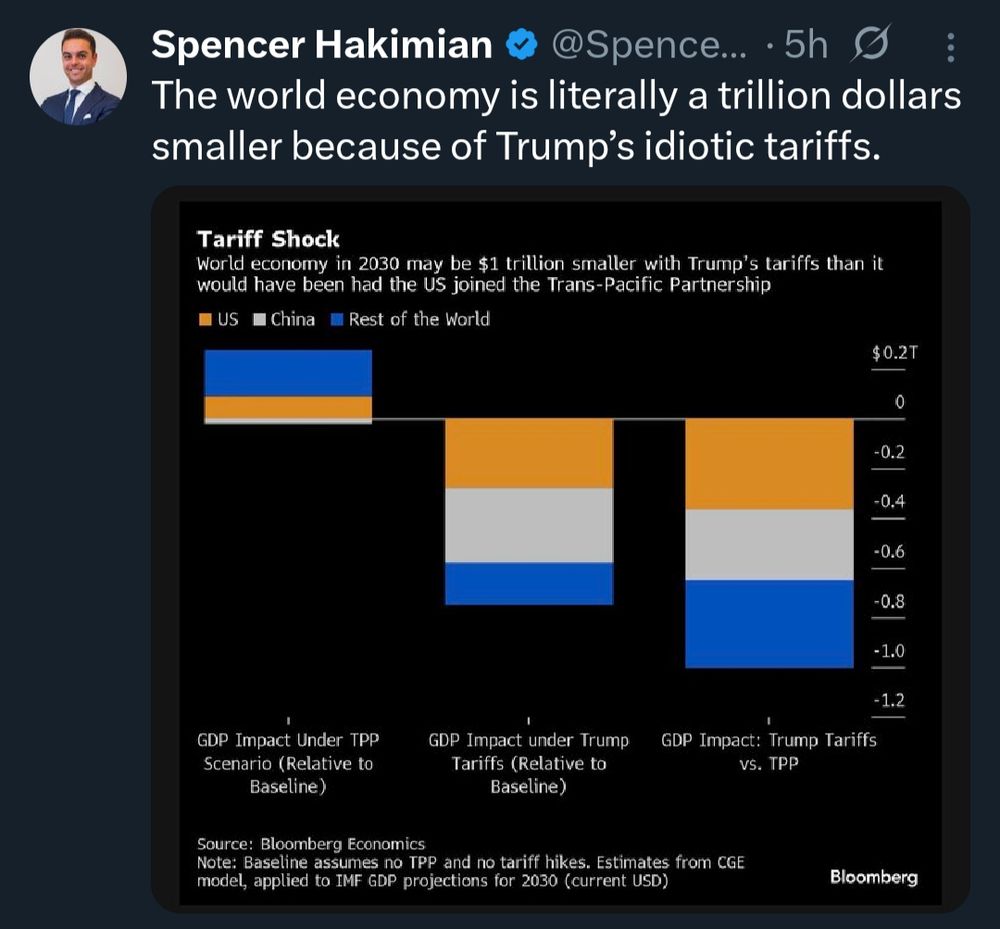Click the Source: Bloomberg Economics text
The image size is (1000, 929).
pyautogui.click(x=311, y=844)
